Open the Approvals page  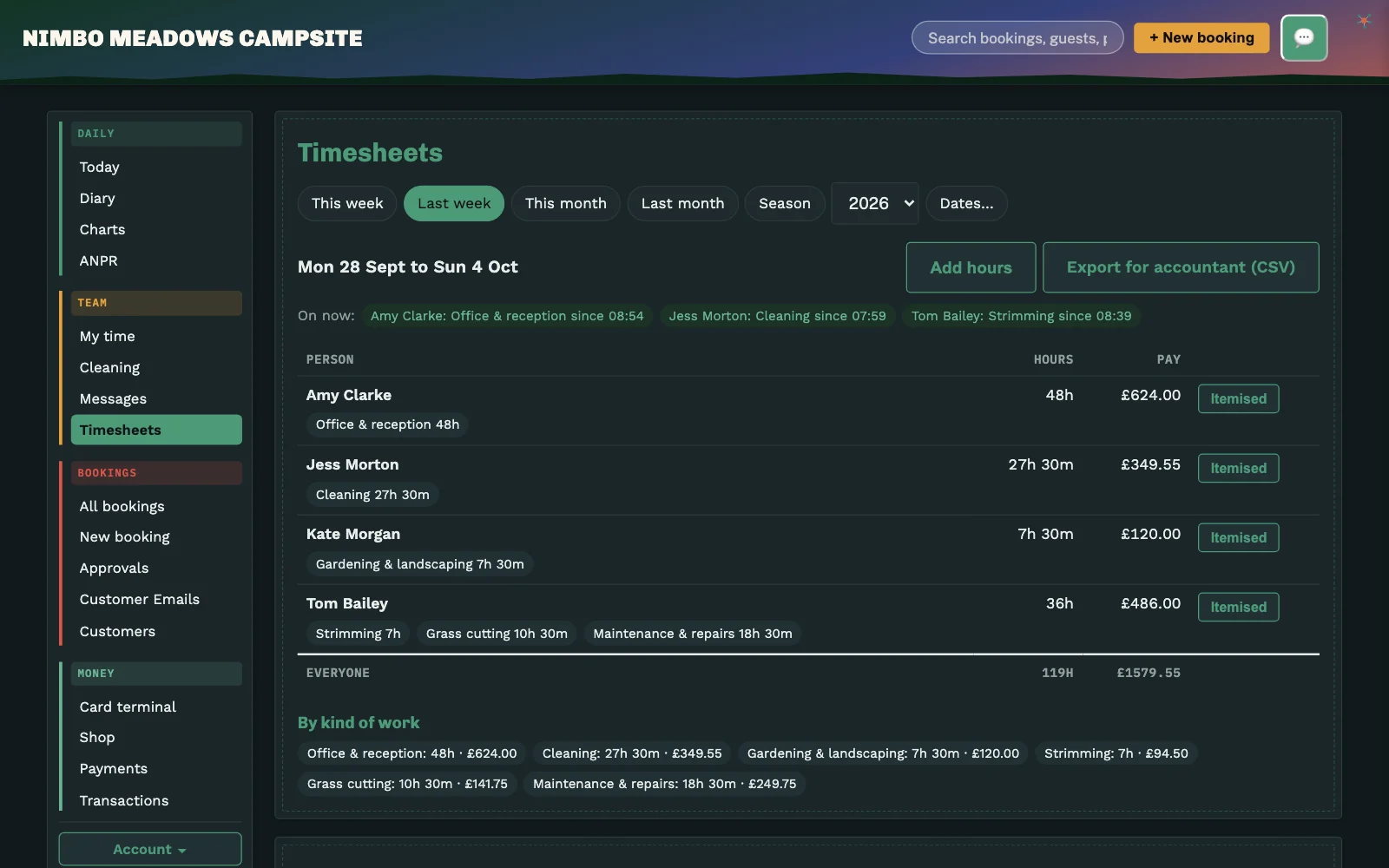(x=156, y=568)
